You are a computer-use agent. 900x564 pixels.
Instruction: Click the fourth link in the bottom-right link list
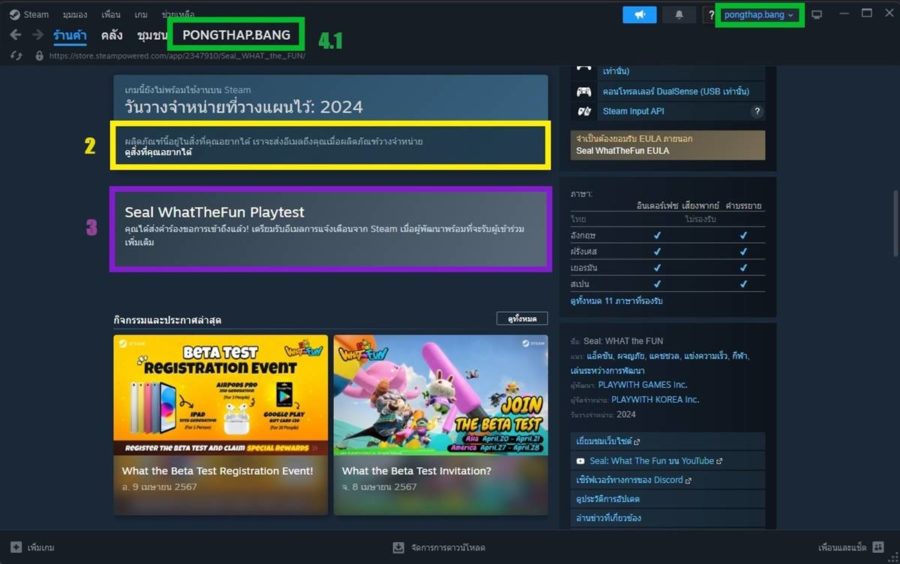667,499
